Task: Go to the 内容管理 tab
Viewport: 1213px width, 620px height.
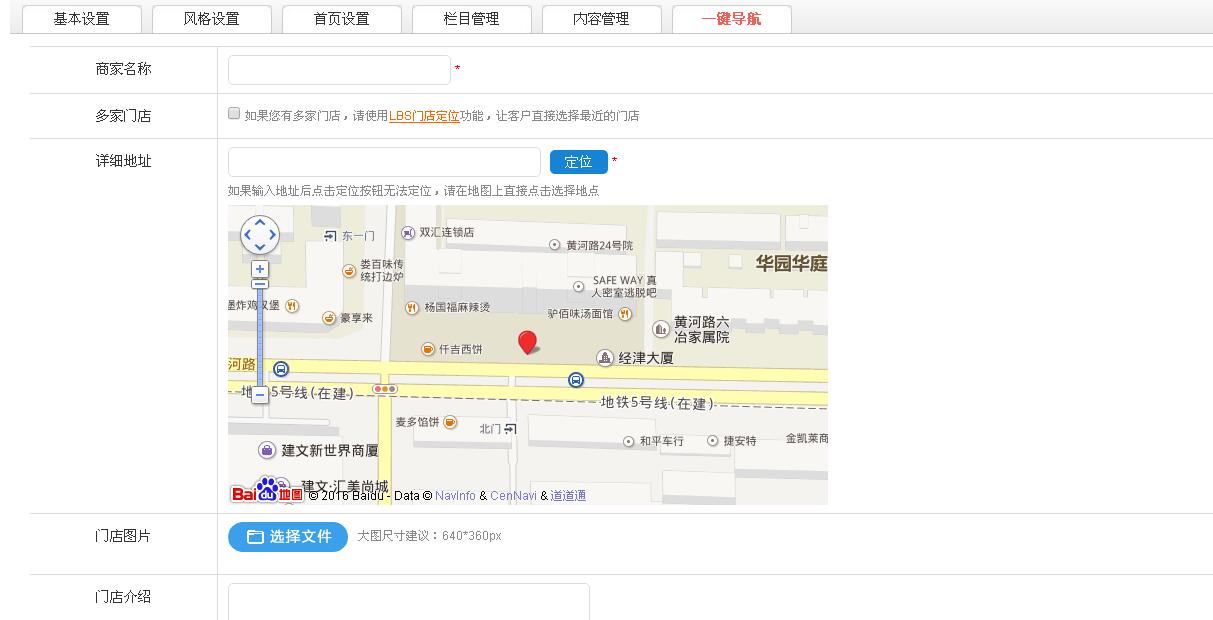Action: (x=602, y=19)
